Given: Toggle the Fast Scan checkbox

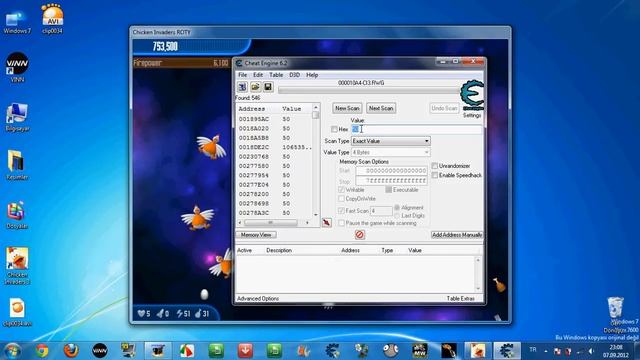Looking at the screenshot, I should pos(341,211).
